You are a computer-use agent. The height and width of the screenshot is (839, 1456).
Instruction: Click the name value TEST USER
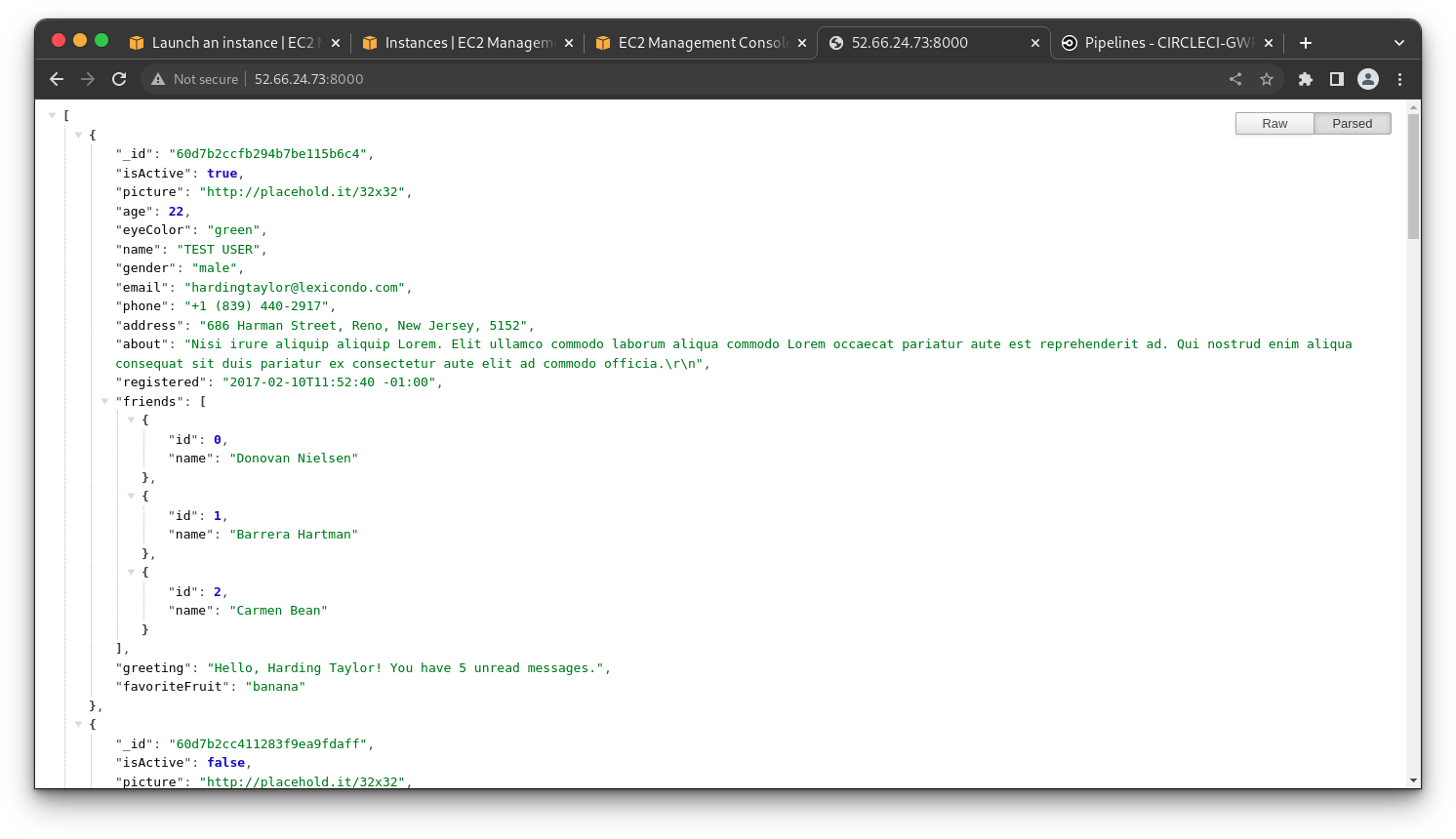(x=218, y=250)
